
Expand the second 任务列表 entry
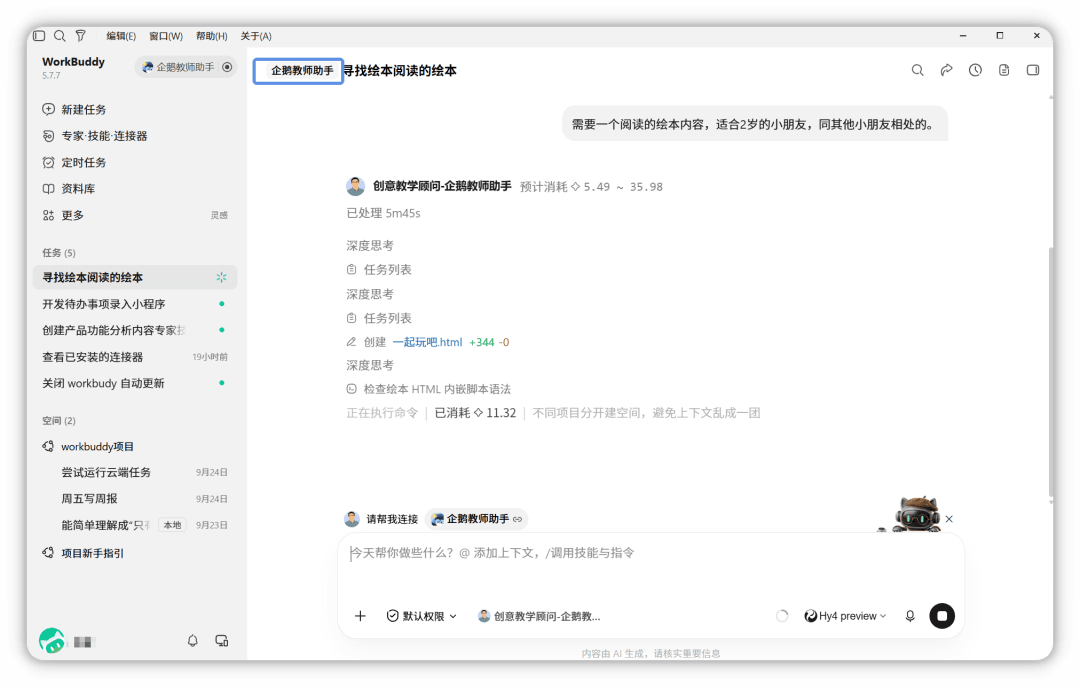pos(380,318)
